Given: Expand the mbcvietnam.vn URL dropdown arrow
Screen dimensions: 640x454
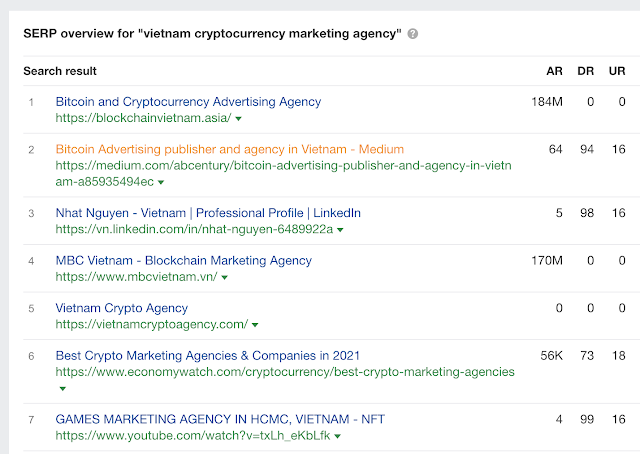Looking at the screenshot, I should point(226,277).
